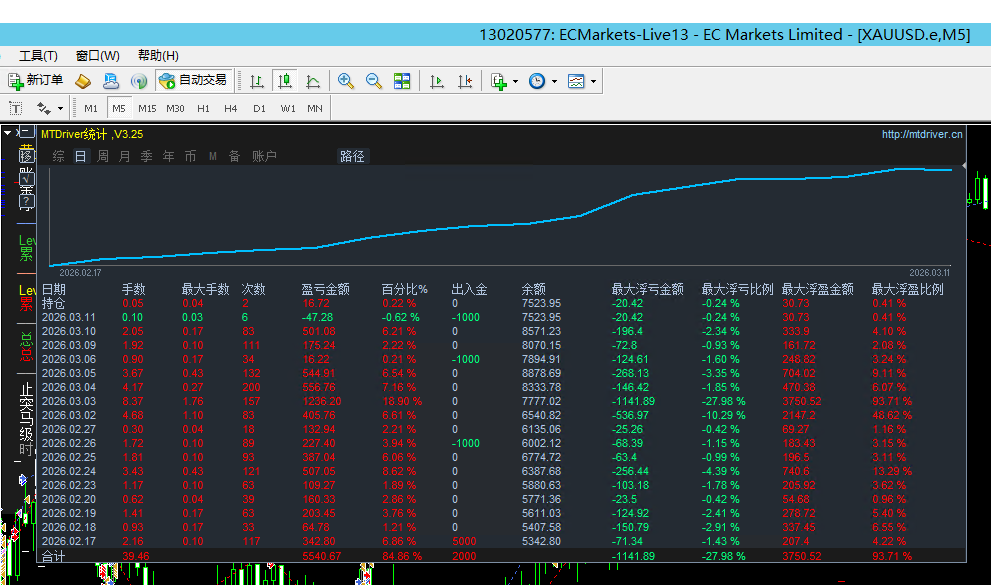Zoom in on the chart
The image size is (991, 585).
coord(346,81)
